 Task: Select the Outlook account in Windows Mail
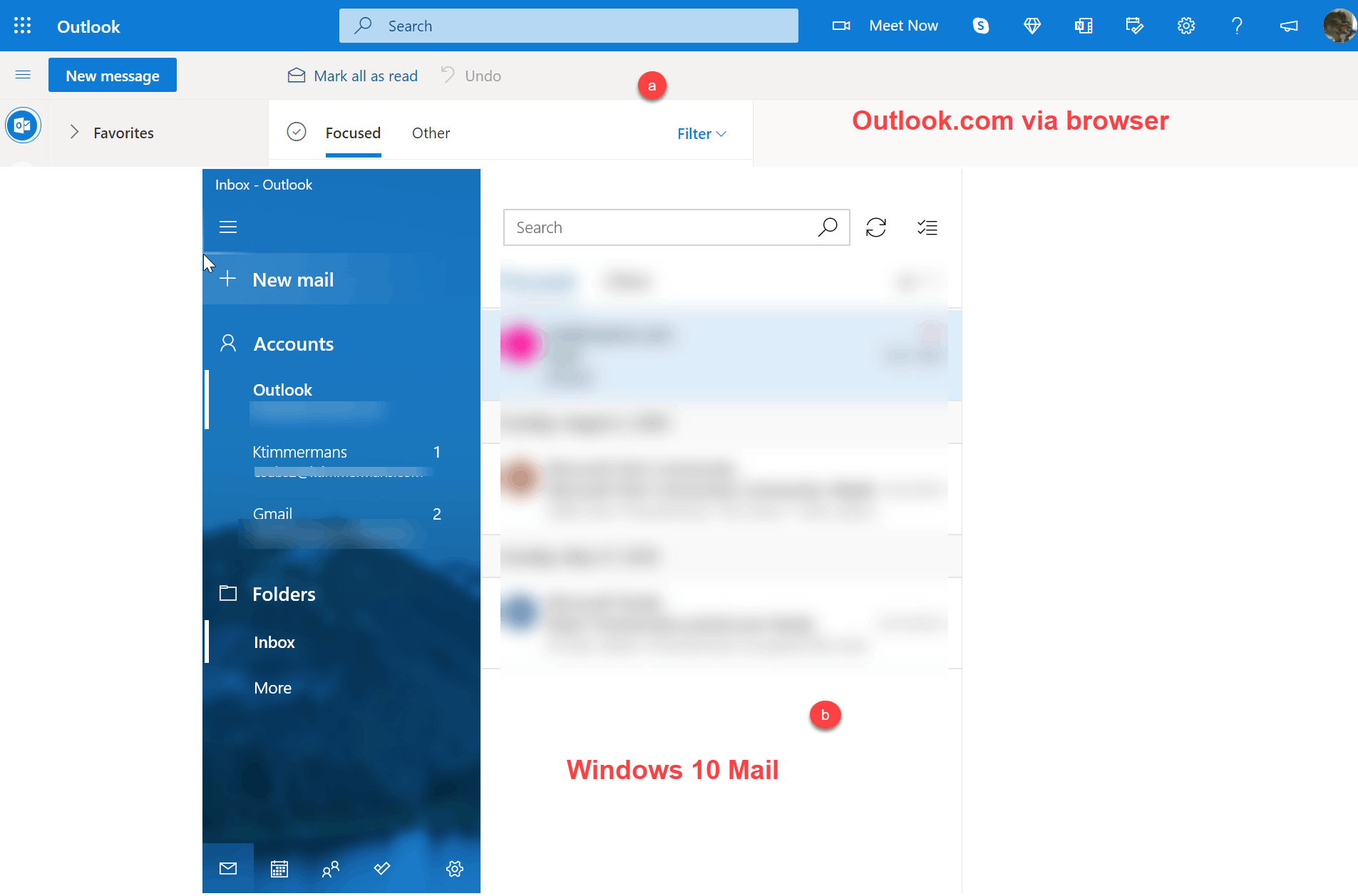point(341,399)
